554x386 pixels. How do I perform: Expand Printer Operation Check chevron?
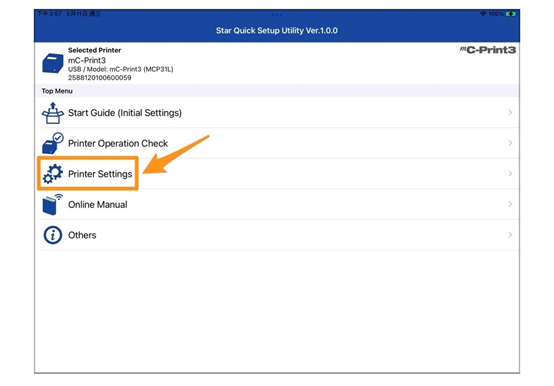(x=510, y=143)
